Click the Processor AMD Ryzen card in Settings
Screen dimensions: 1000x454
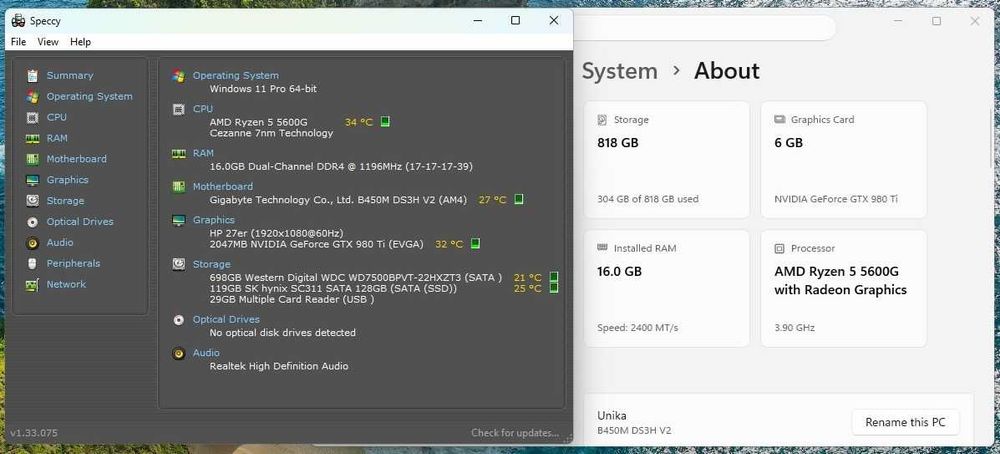click(843, 289)
